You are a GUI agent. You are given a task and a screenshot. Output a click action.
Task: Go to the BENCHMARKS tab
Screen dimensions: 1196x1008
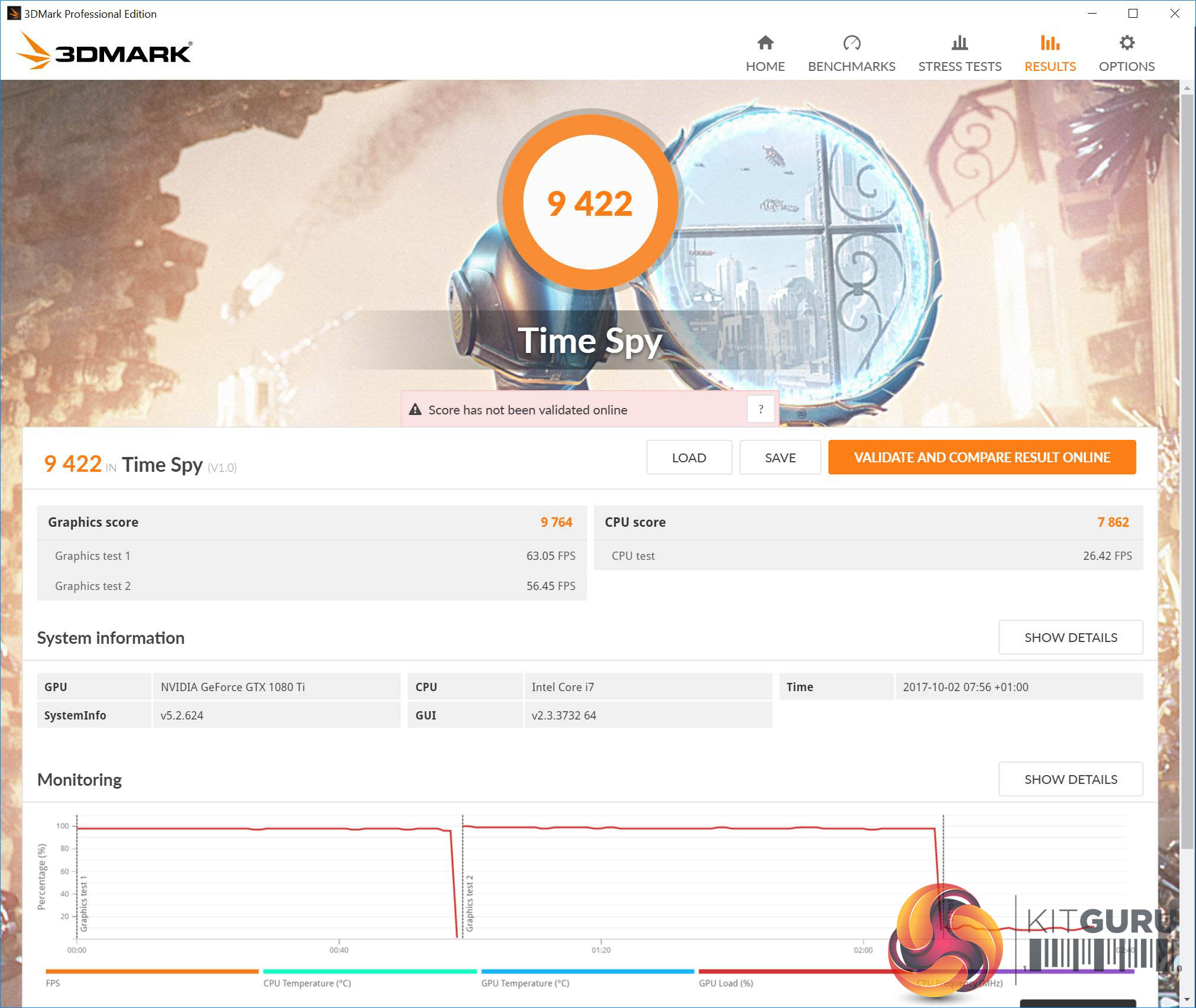coord(851,66)
